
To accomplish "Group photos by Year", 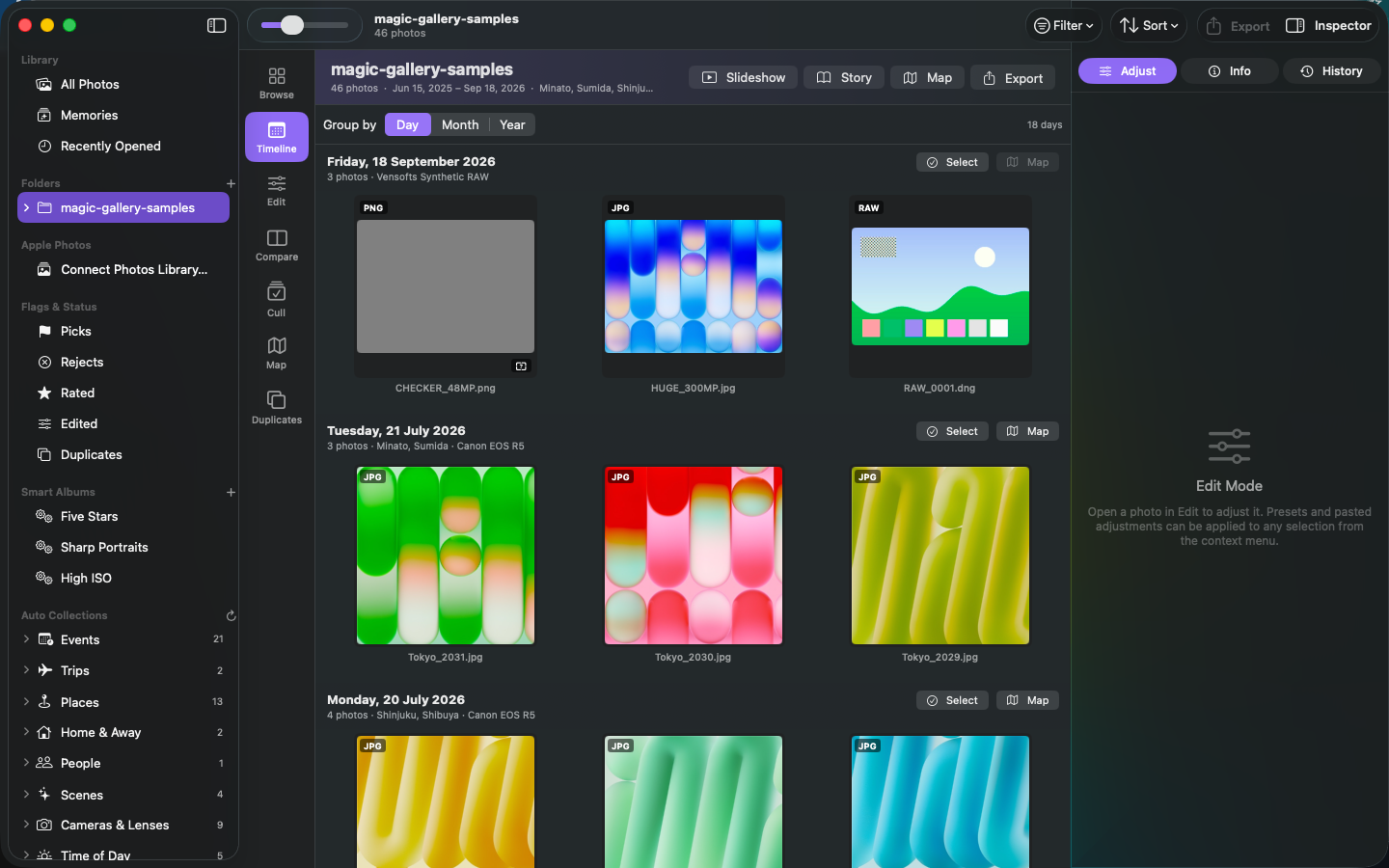I will pos(512,125).
